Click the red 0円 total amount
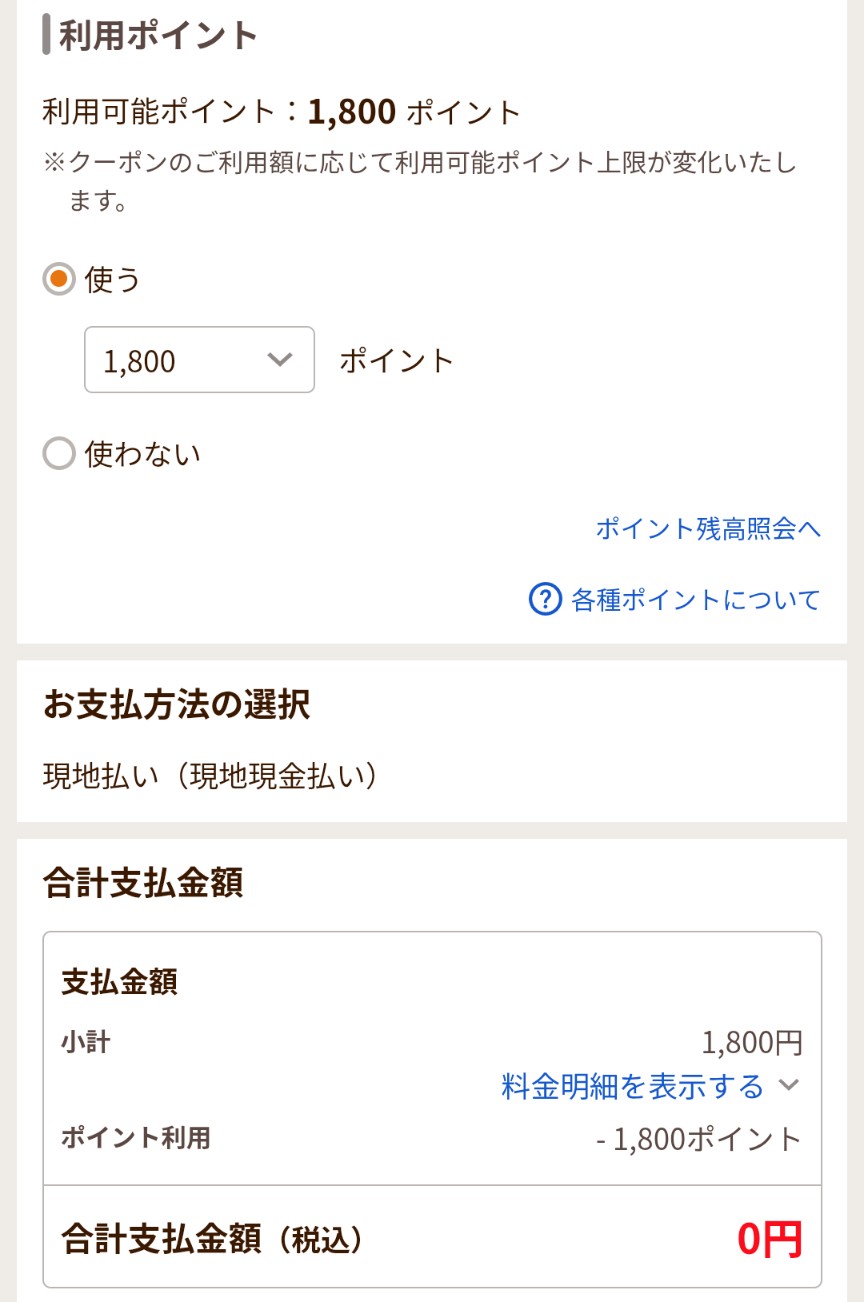 point(769,1240)
